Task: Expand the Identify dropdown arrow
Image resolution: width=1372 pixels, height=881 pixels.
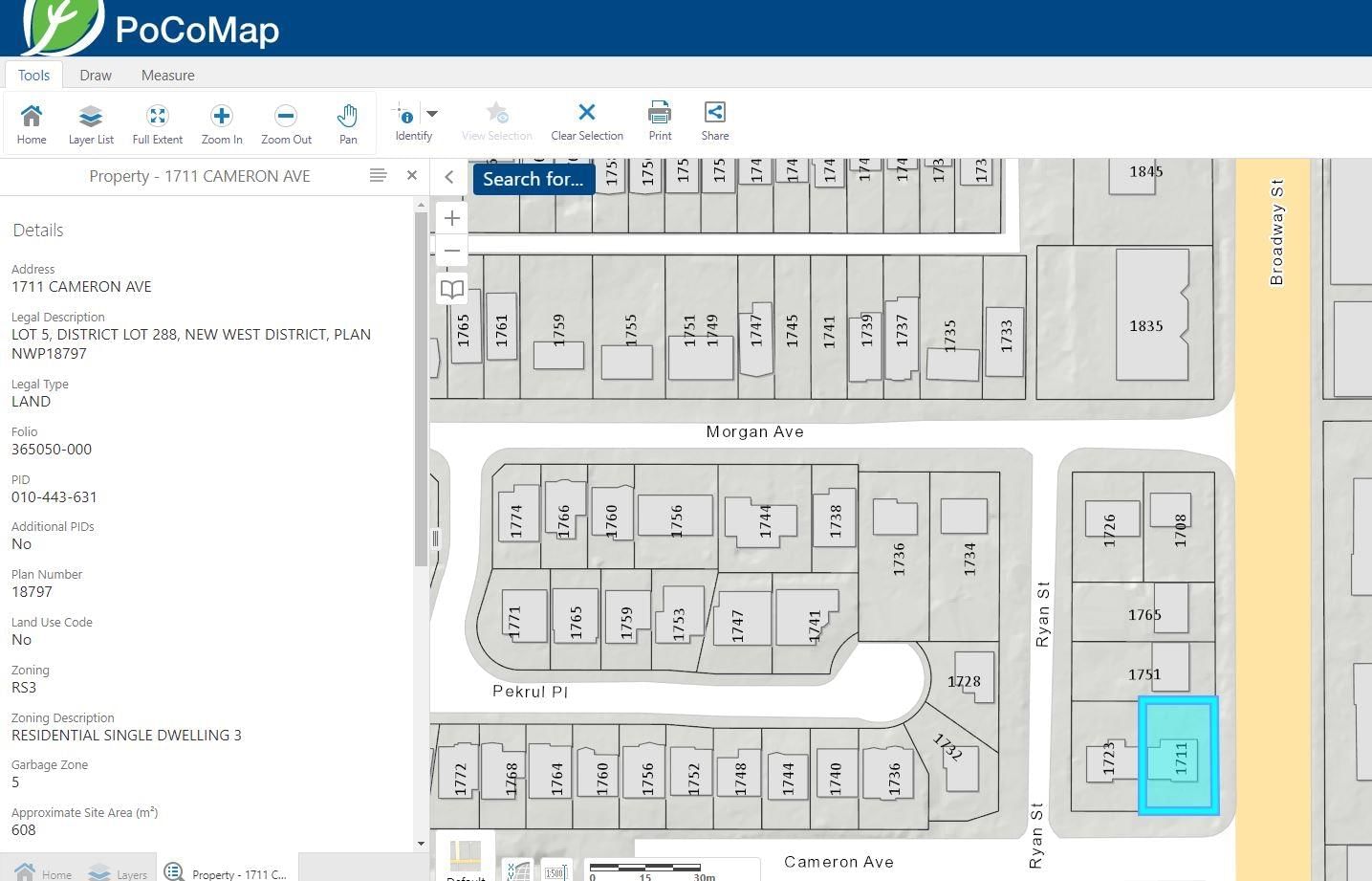Action: [x=432, y=114]
